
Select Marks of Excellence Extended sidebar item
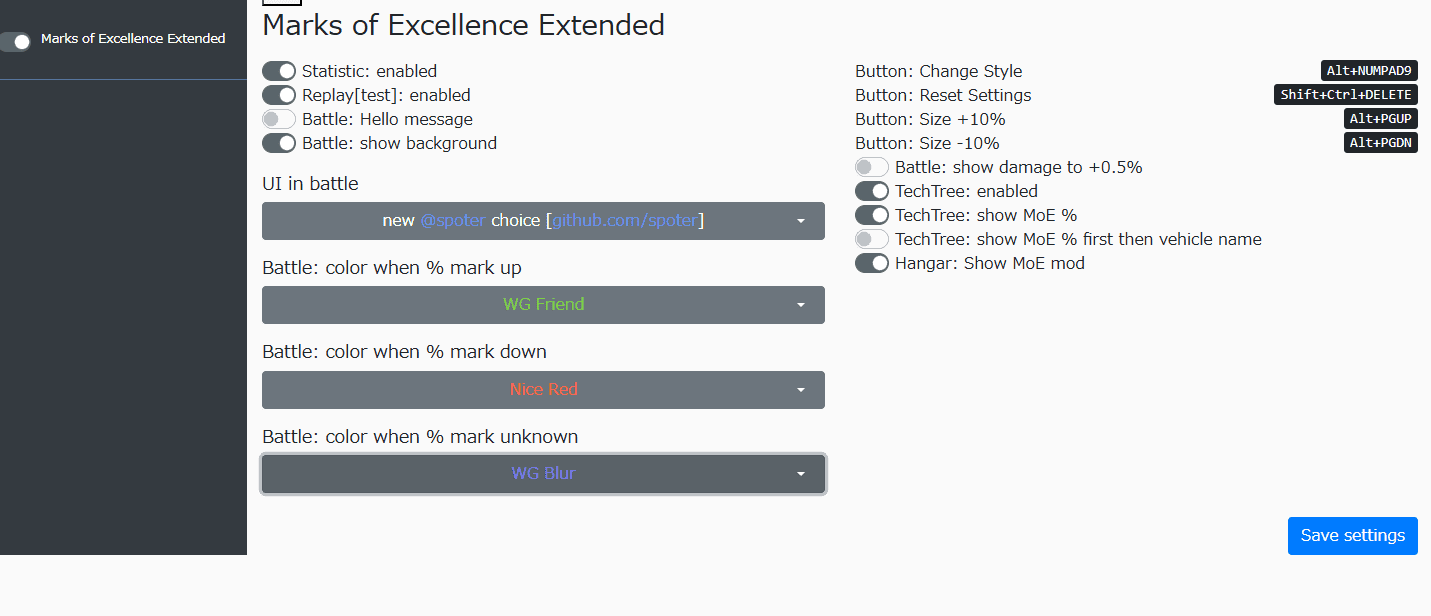(133, 39)
